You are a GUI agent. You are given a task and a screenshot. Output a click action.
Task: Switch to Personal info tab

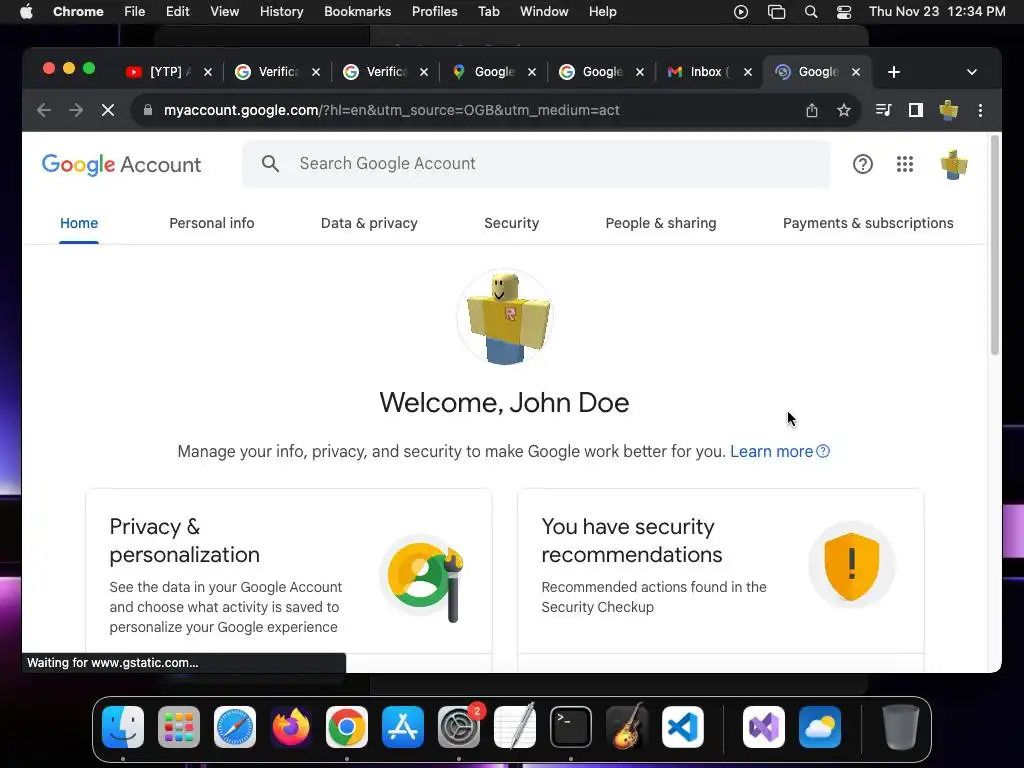tap(212, 223)
